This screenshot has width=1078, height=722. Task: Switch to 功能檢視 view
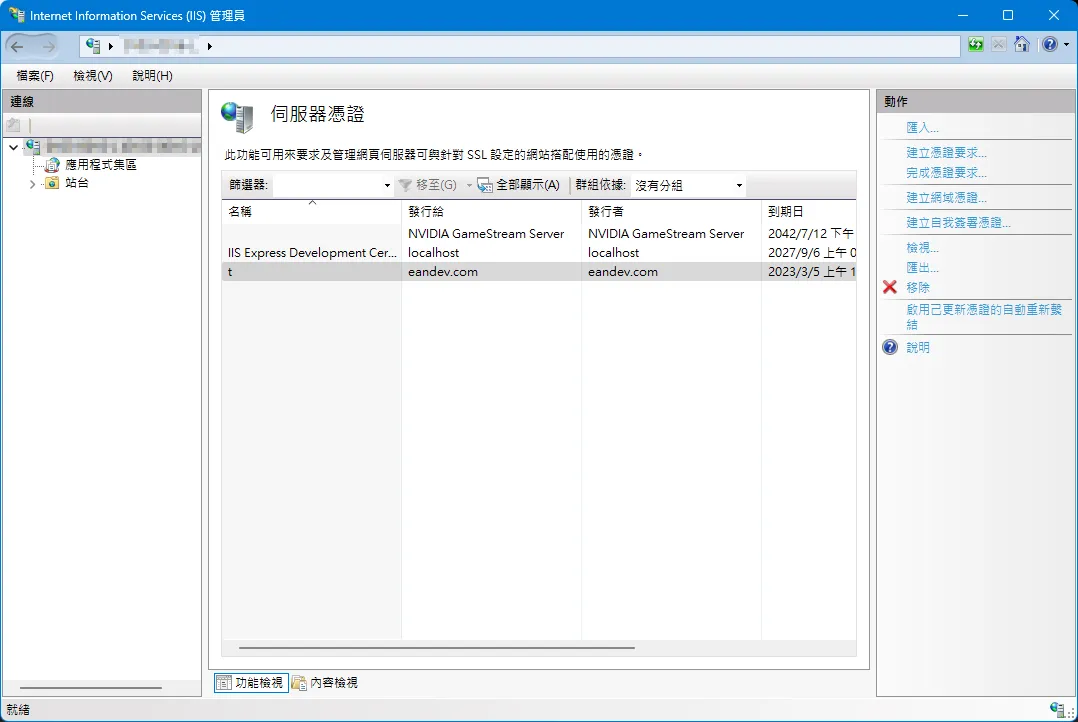click(x=250, y=682)
